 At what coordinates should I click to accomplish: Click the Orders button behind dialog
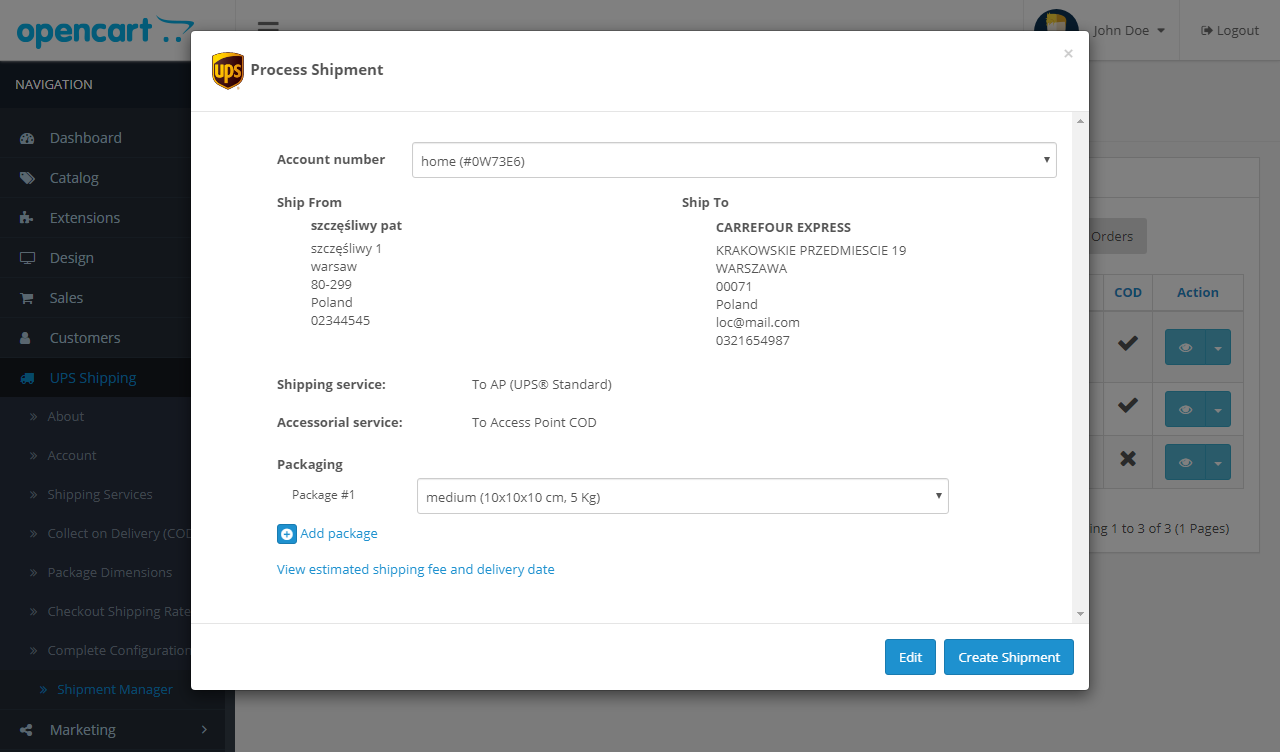(x=1116, y=236)
